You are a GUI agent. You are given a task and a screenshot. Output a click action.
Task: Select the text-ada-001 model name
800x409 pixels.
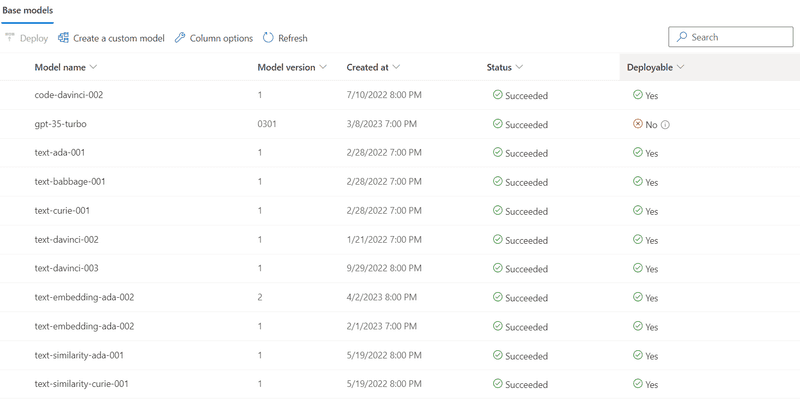click(x=60, y=153)
